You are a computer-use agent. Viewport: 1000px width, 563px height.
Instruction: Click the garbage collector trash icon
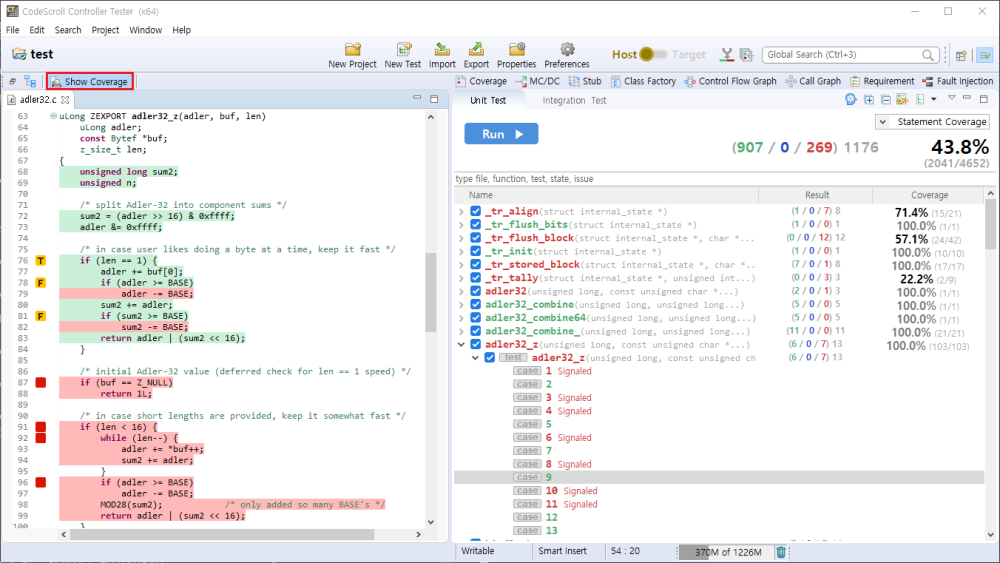click(781, 552)
